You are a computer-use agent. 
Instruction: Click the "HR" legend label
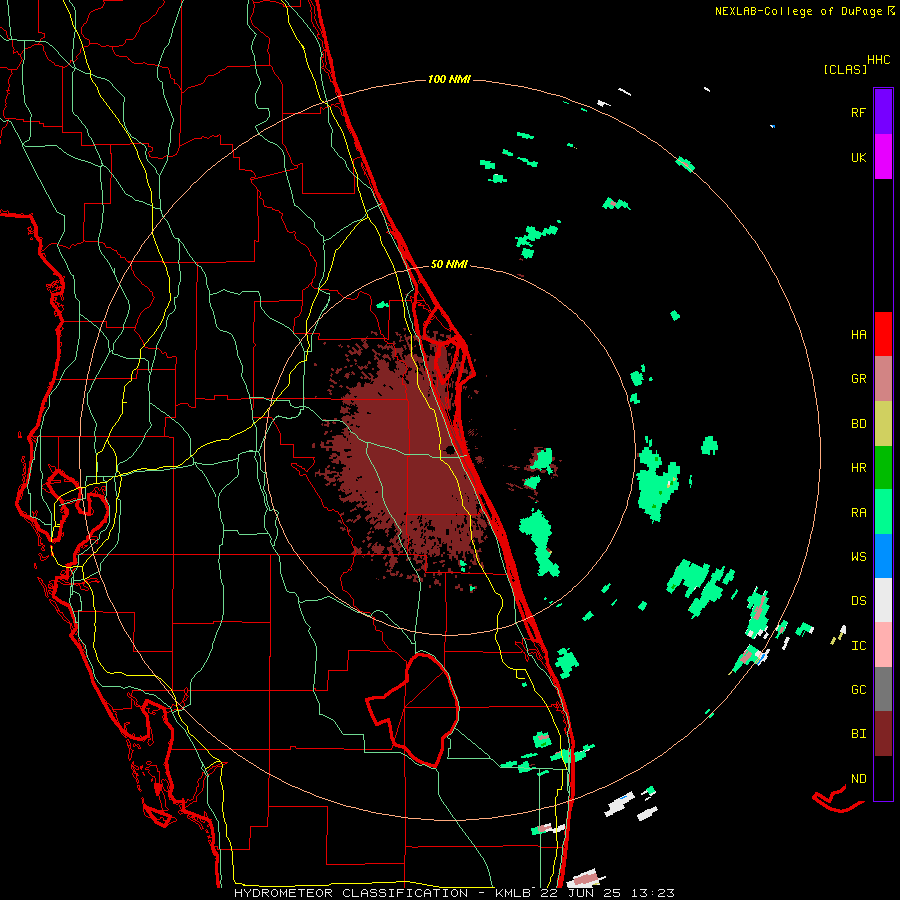(x=859, y=468)
